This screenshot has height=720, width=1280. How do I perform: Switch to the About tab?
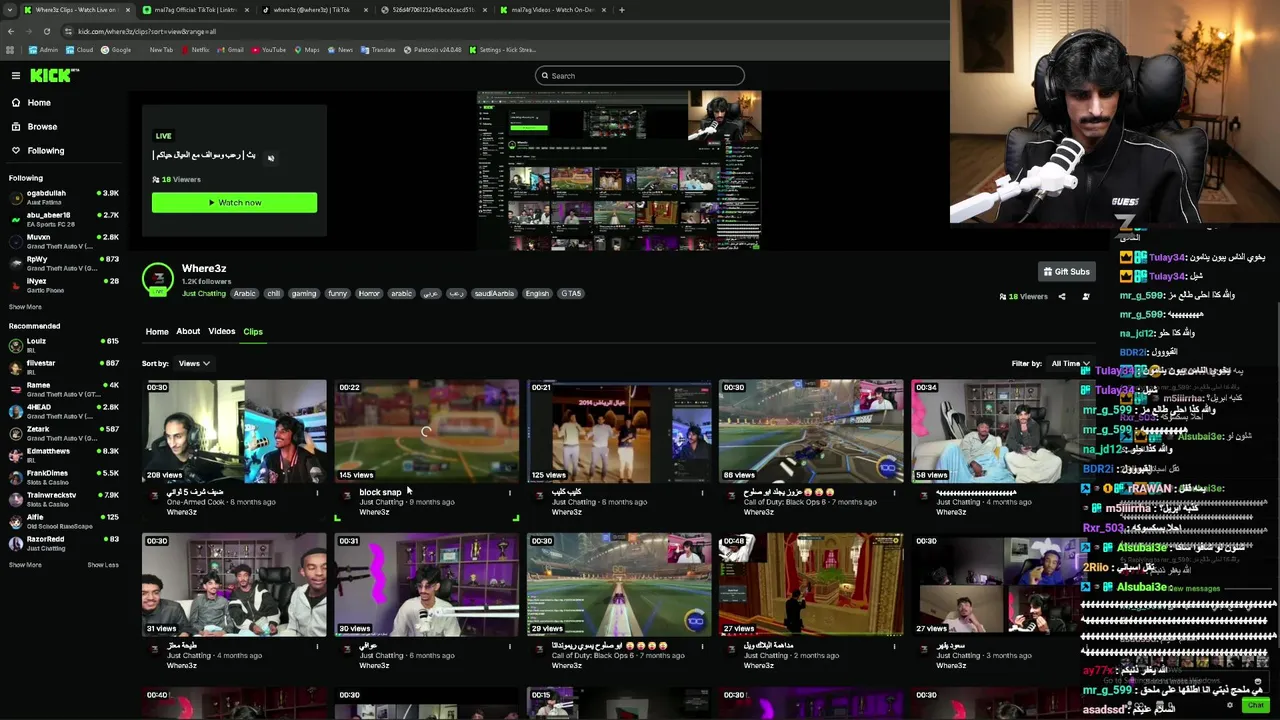click(x=188, y=332)
